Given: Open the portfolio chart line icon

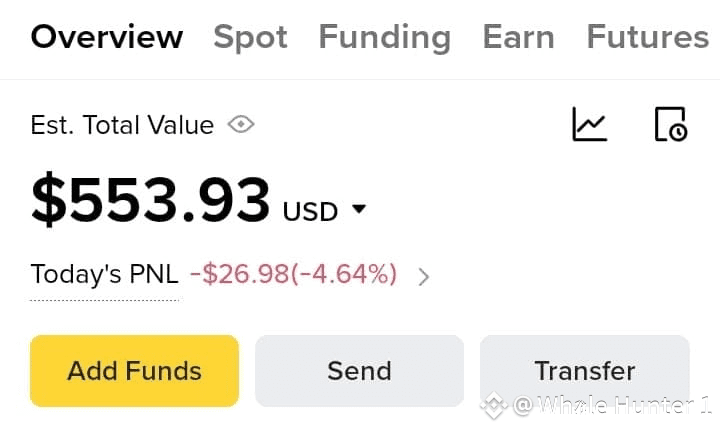Looking at the screenshot, I should (x=590, y=124).
